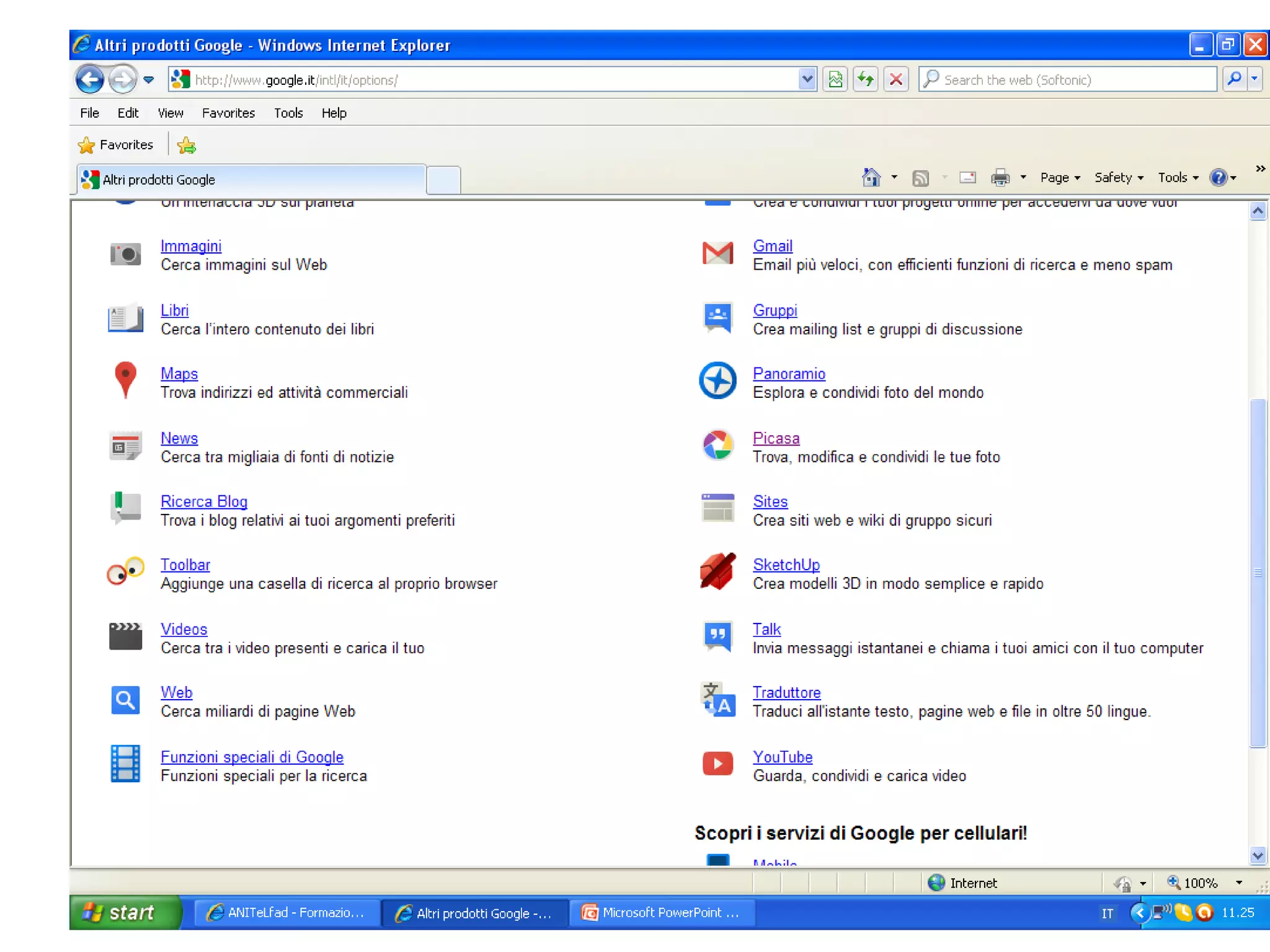Click the Compatibility View icon
Viewport: 1270px width, 952px height.
(835, 79)
